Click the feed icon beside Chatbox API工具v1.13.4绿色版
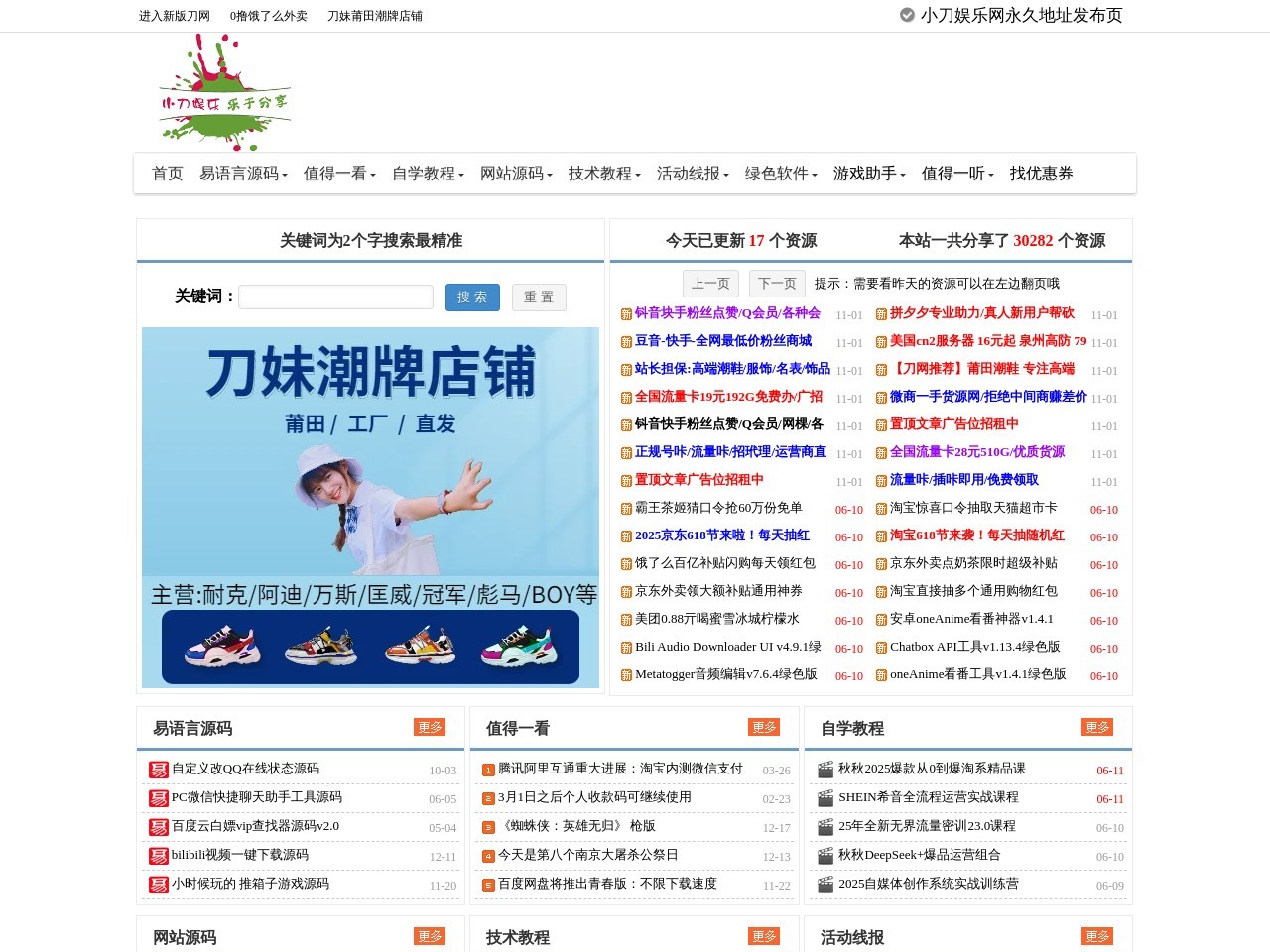 click(x=881, y=648)
